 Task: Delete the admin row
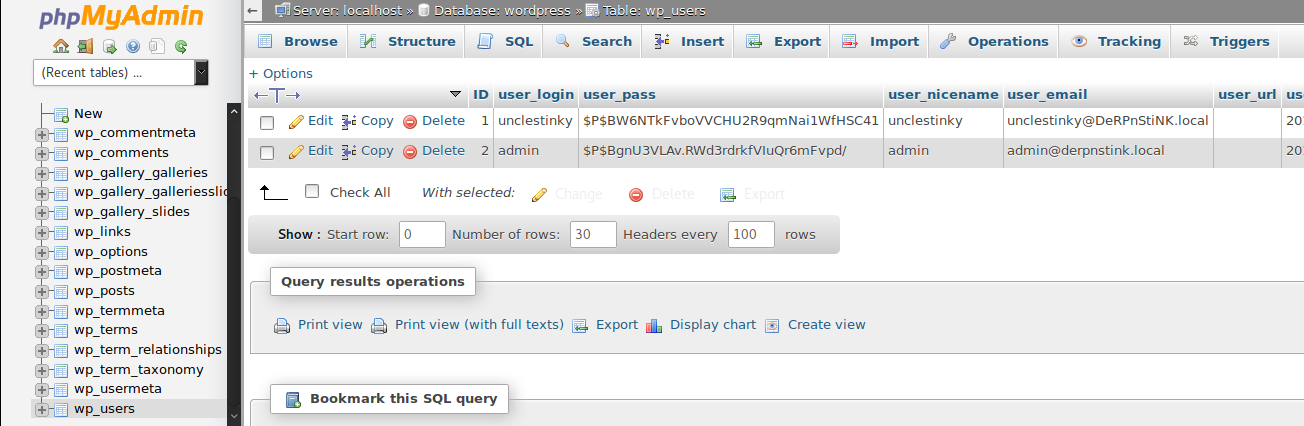point(434,151)
